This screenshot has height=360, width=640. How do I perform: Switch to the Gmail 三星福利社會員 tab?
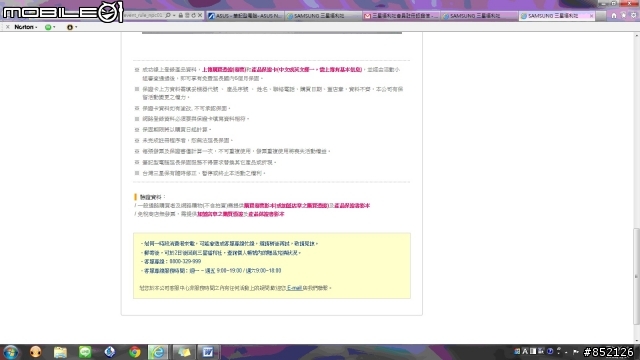coord(401,16)
